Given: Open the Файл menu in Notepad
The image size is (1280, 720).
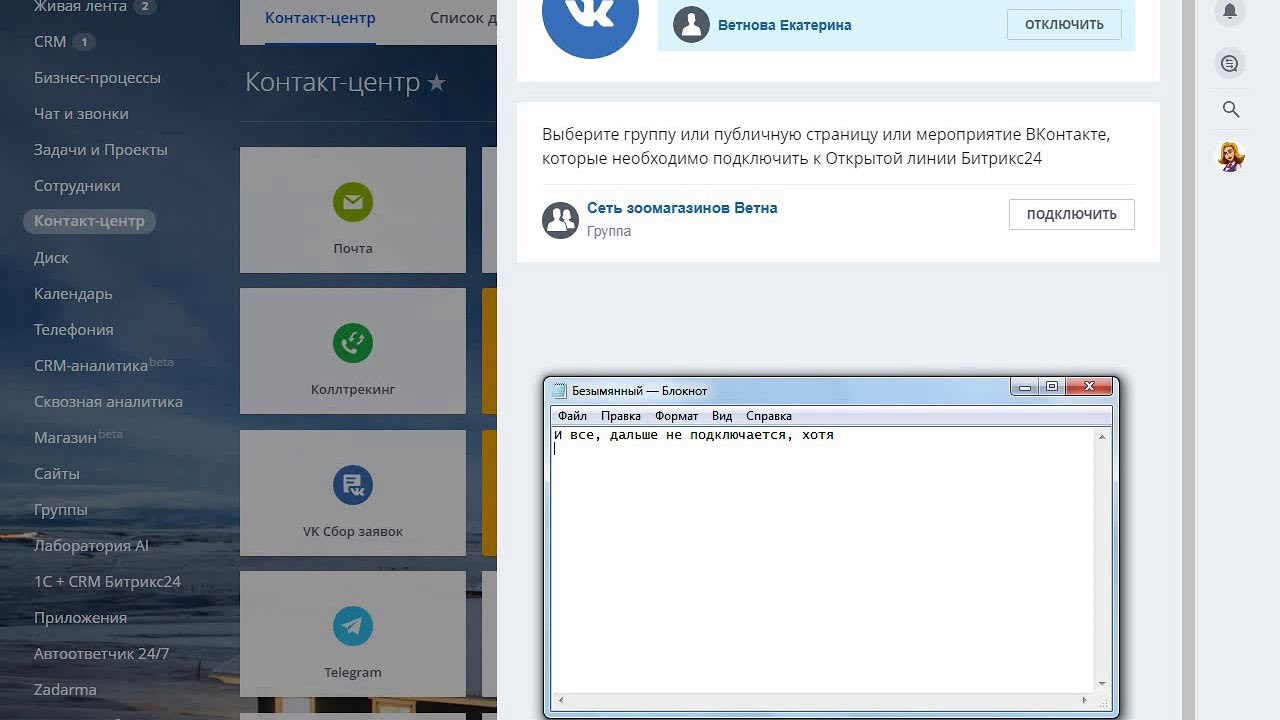Looking at the screenshot, I should (572, 416).
